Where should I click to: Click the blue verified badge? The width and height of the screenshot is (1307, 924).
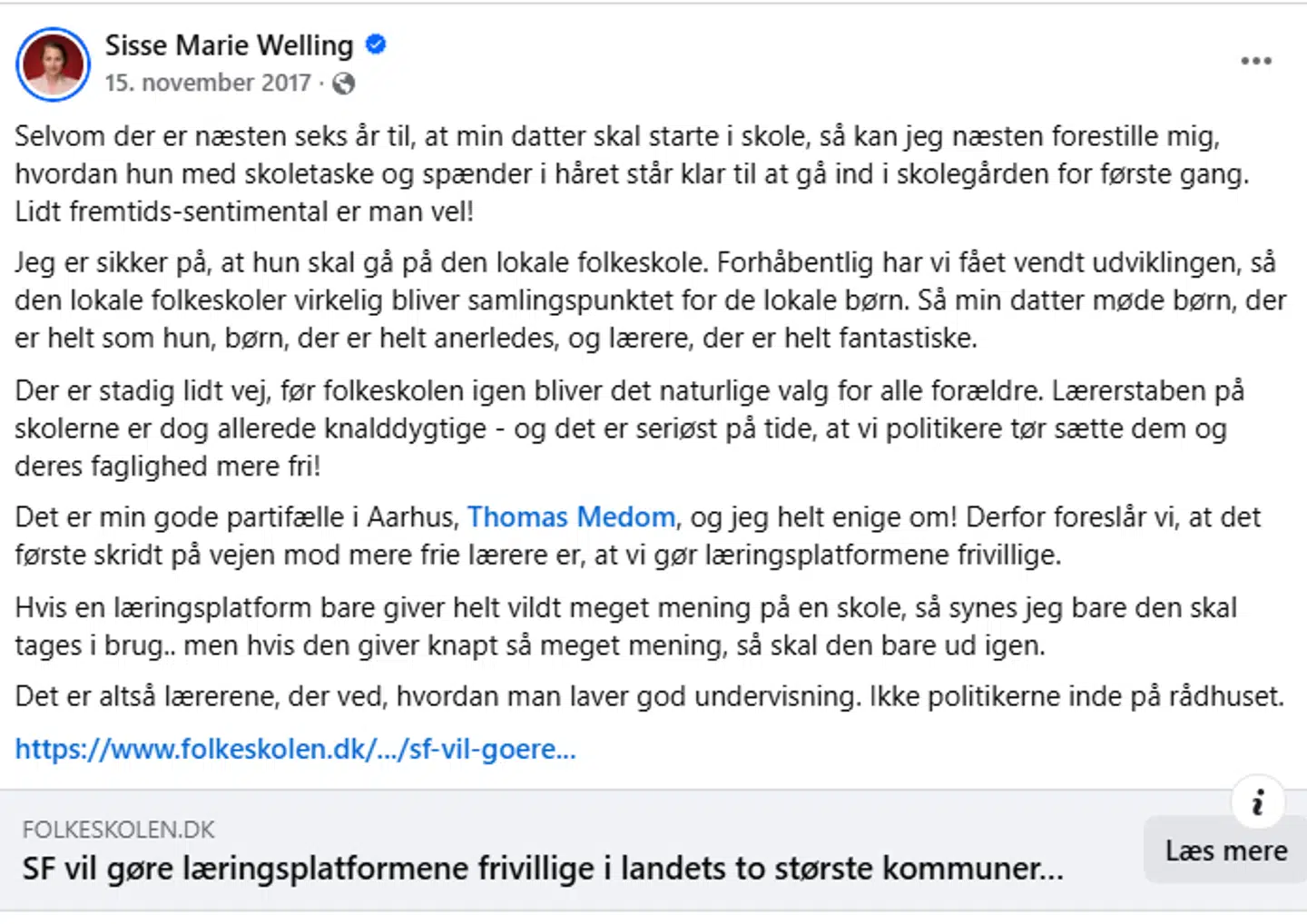tap(376, 44)
